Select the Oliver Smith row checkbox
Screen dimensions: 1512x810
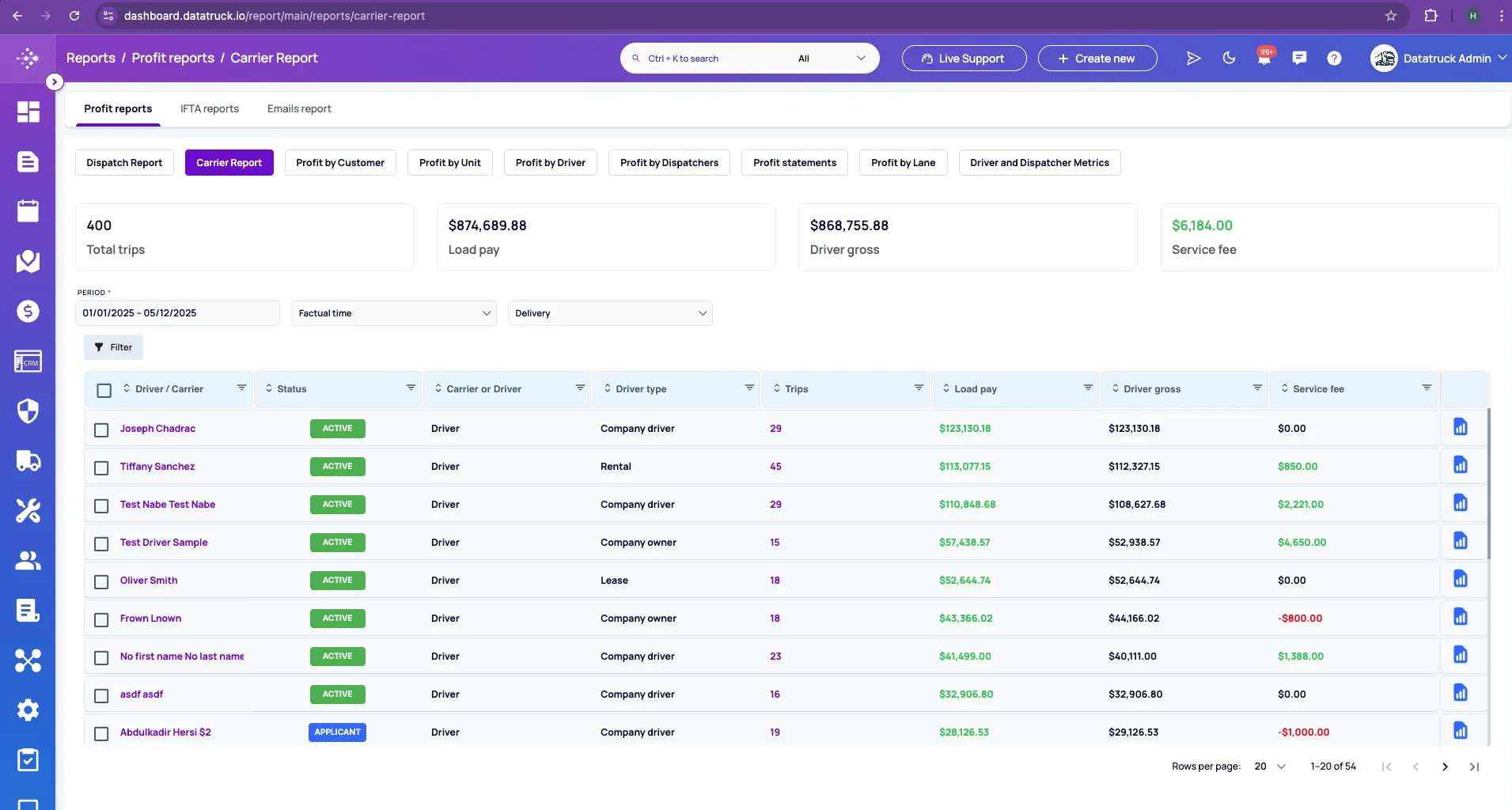pyautogui.click(x=101, y=581)
